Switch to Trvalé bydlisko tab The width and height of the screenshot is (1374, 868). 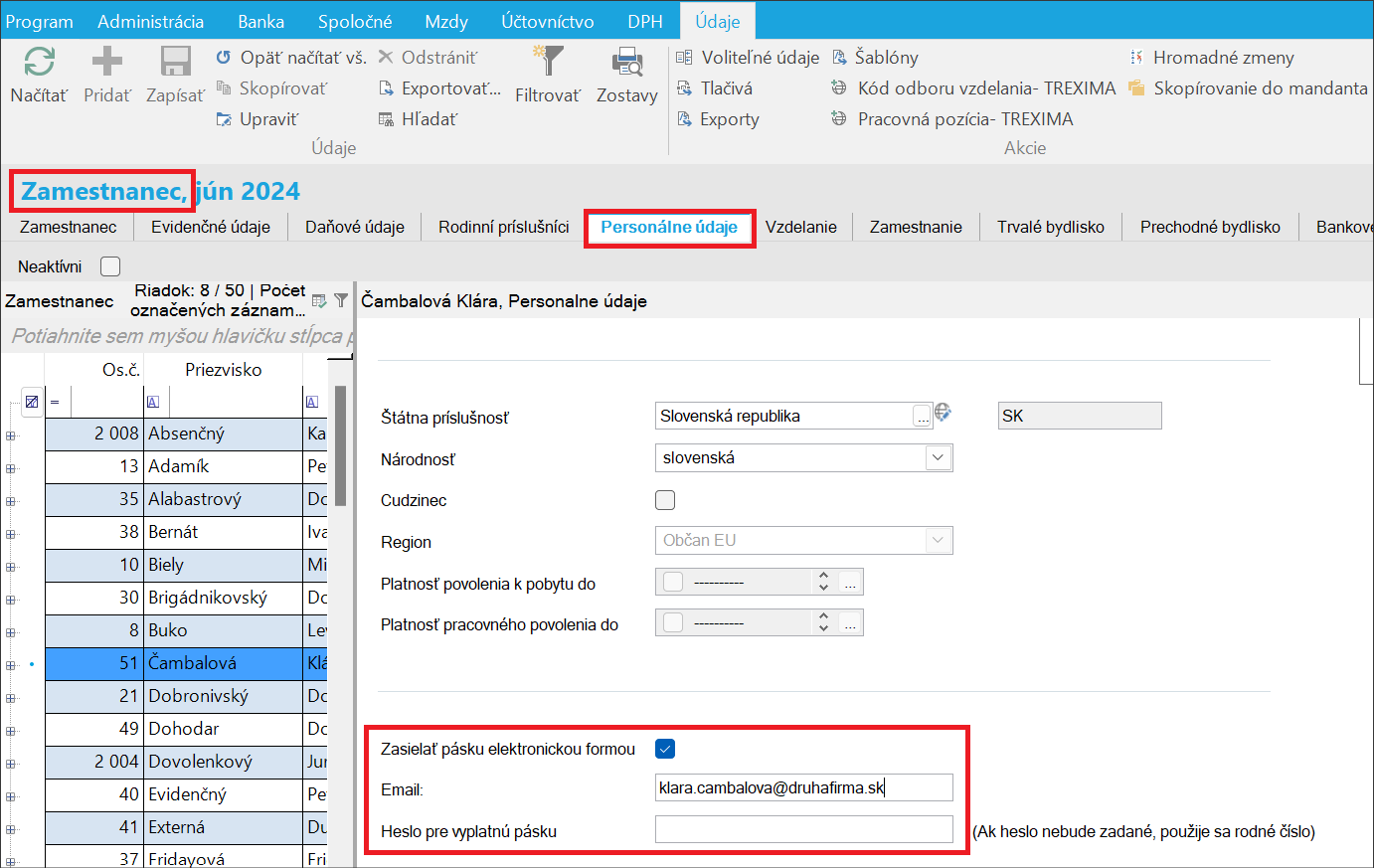point(1051,227)
